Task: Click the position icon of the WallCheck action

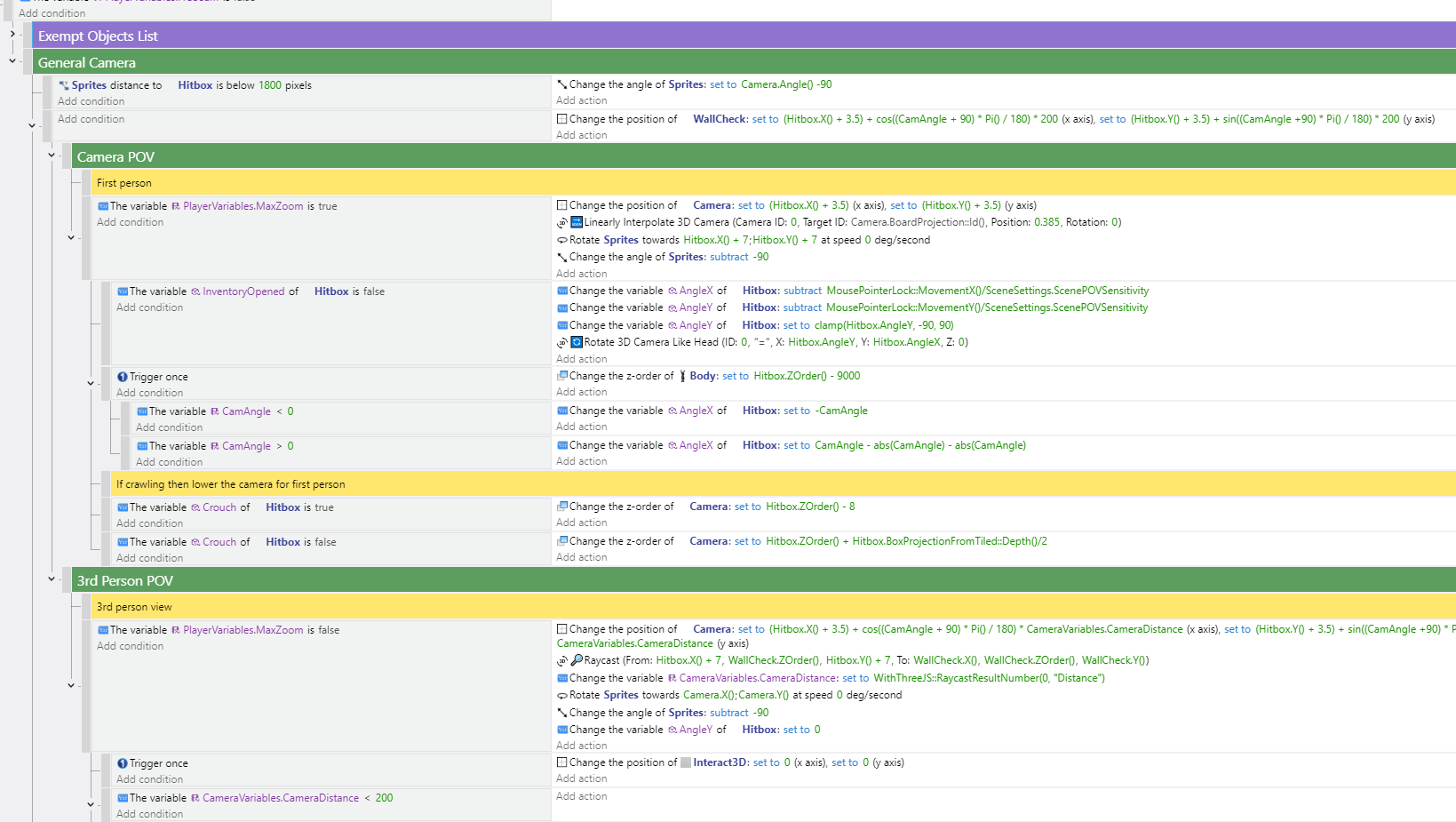Action: click(561, 119)
